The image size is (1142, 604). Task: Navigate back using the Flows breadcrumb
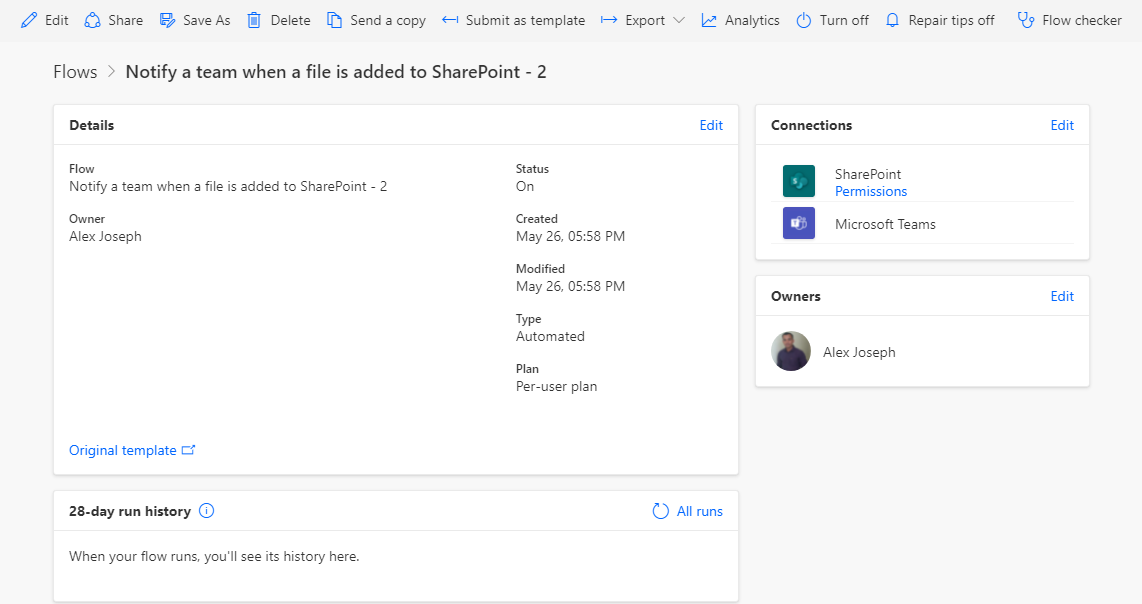point(74,71)
